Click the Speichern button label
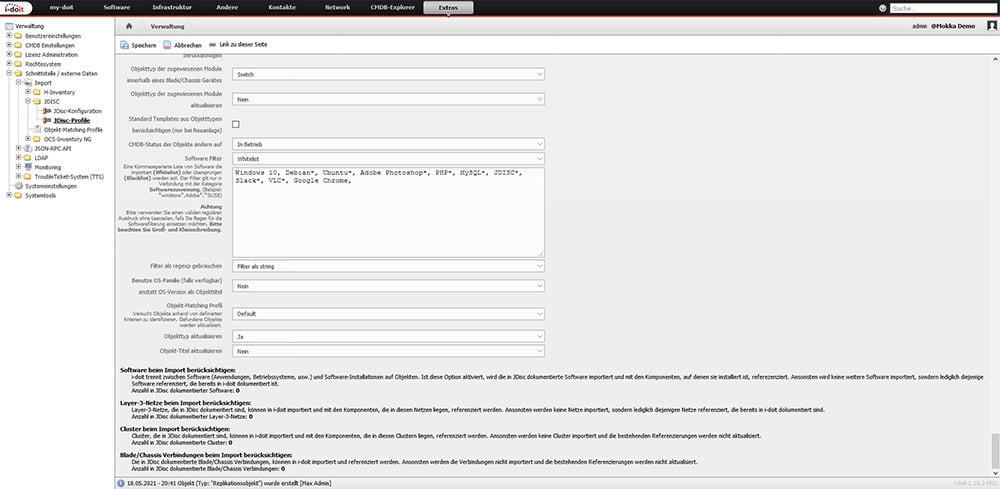 pos(144,46)
